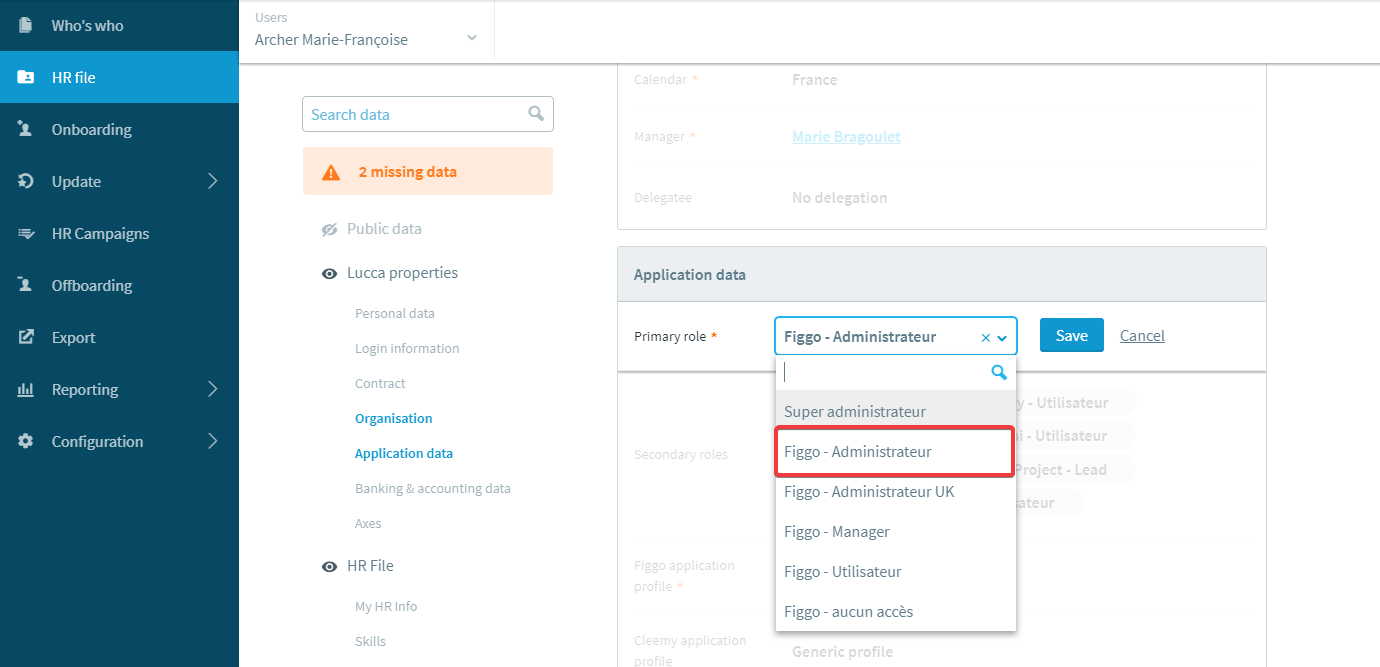Click the Export arrow icon
The height and width of the screenshot is (667, 1380).
tap(26, 337)
